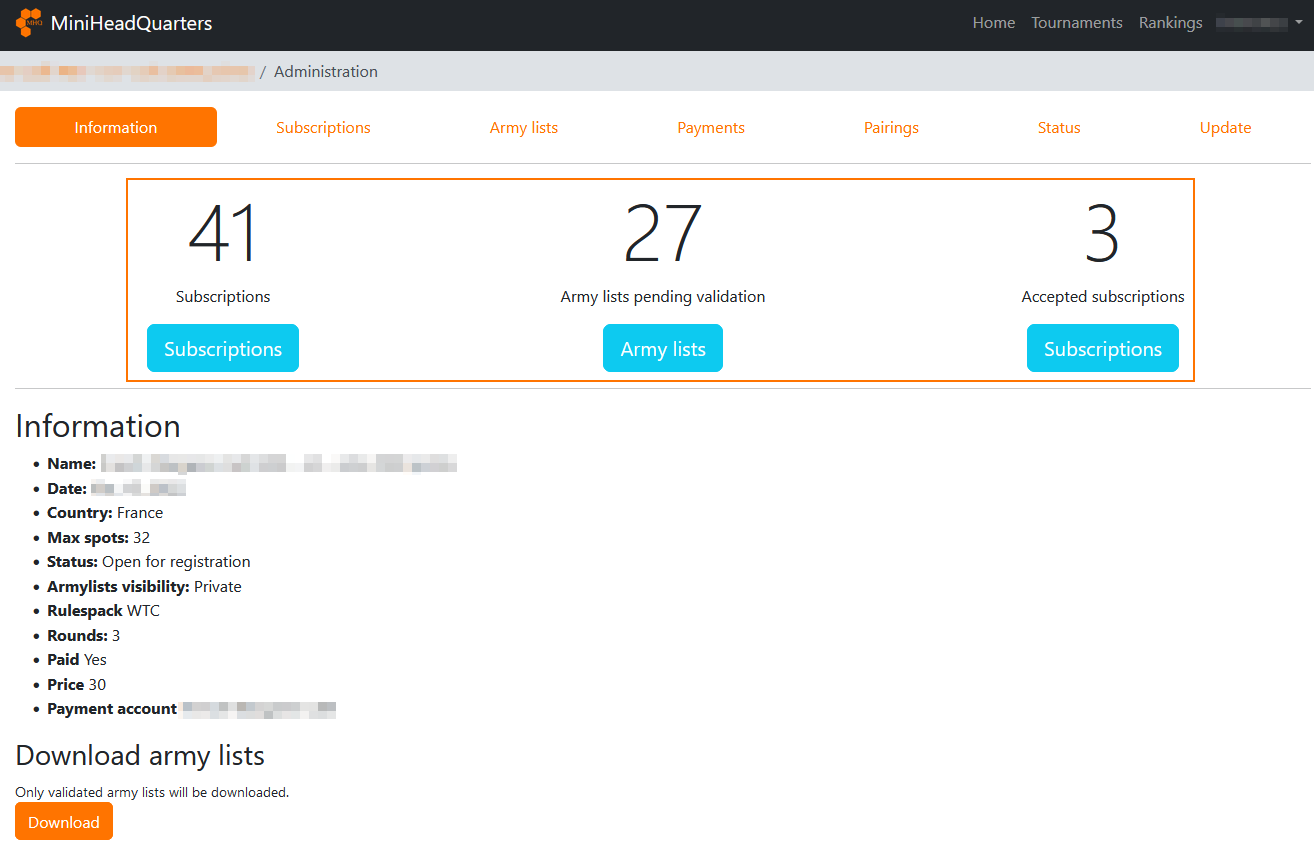Click the orange Download button
This screenshot has height=850, width=1314.
tap(64, 822)
